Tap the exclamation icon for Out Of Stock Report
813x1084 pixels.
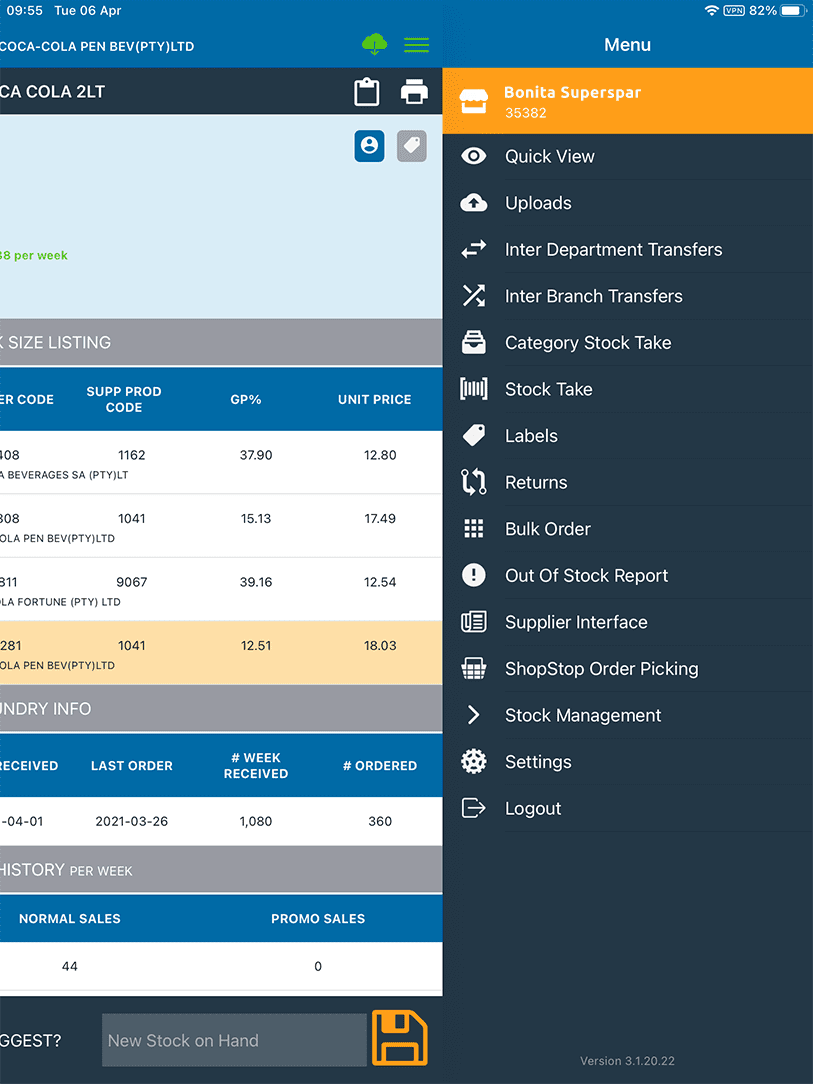[x=474, y=575]
